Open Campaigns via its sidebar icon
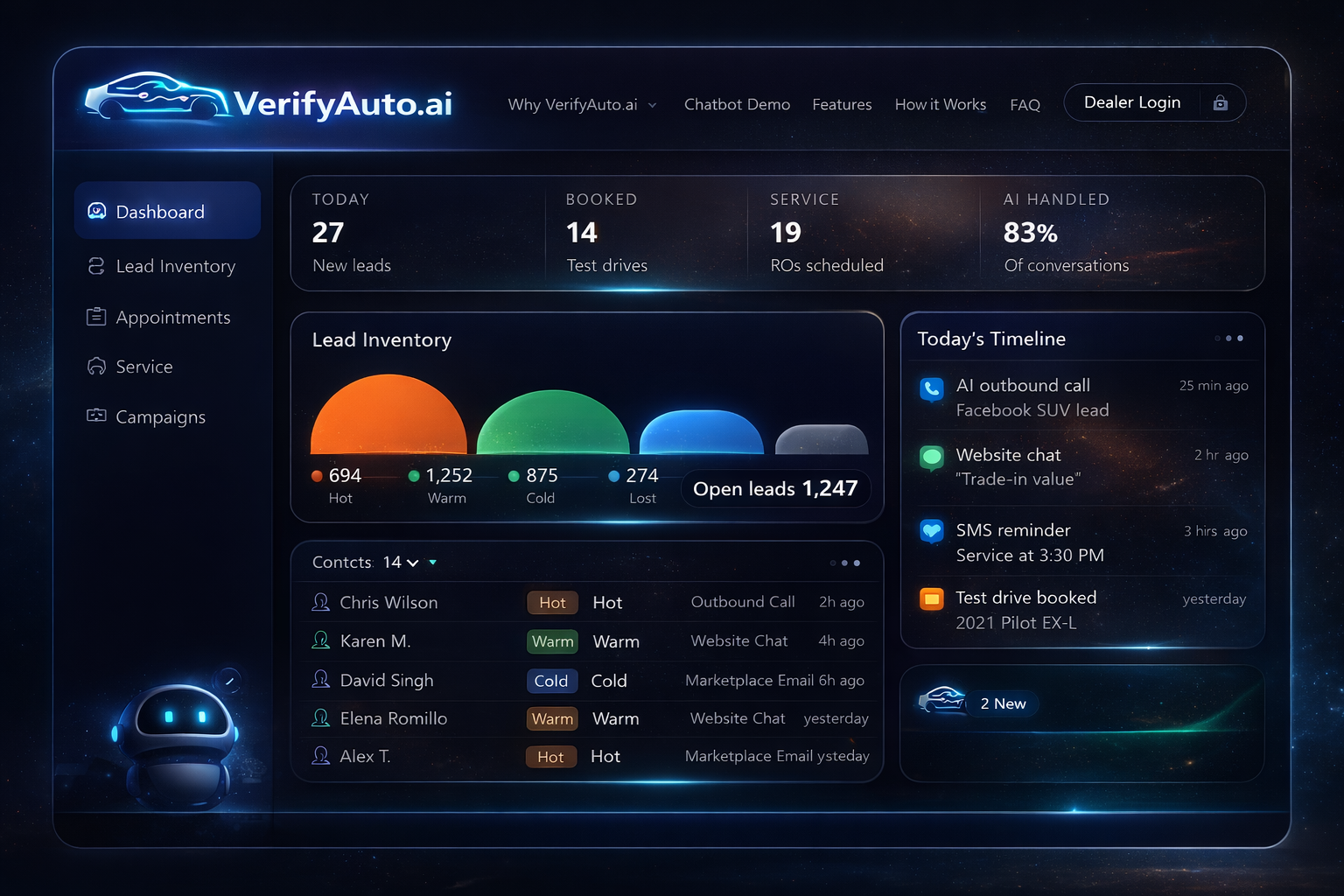 pyautogui.click(x=96, y=416)
